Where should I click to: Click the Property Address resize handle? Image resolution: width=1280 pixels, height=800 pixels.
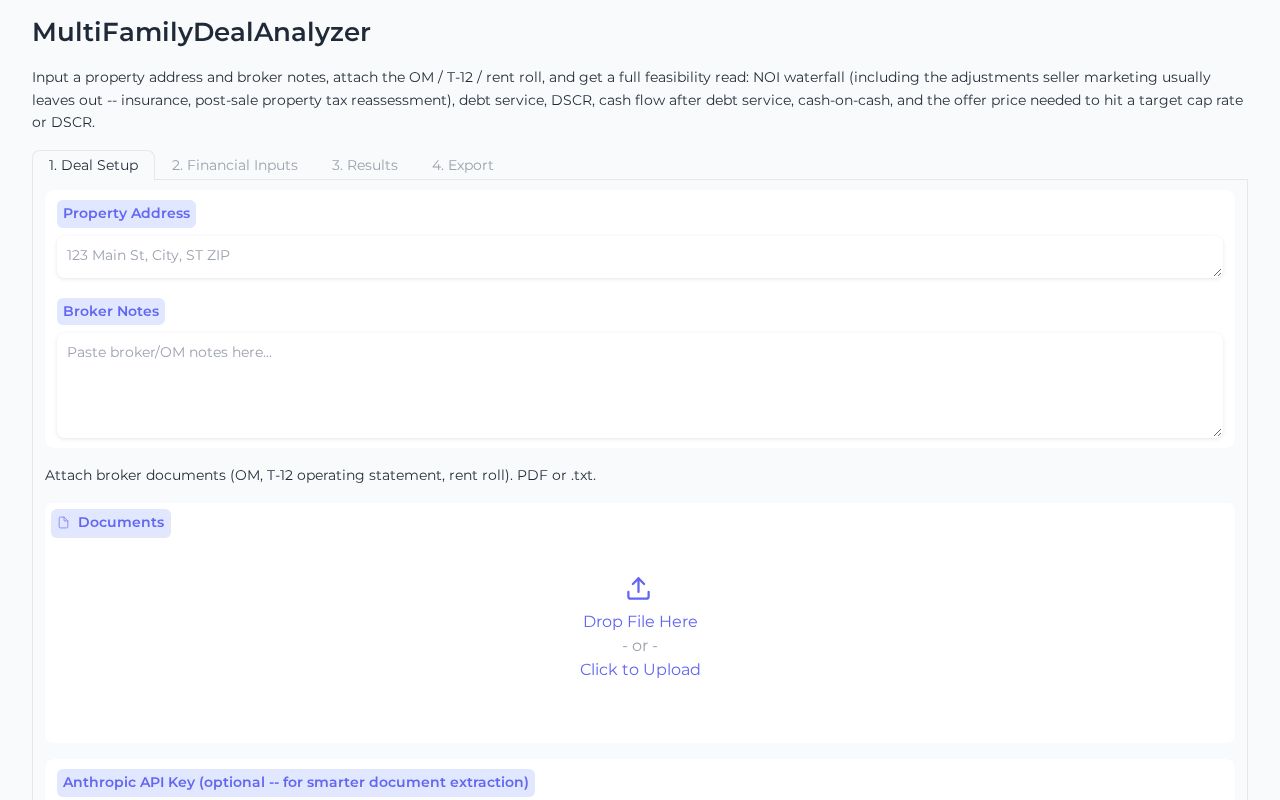coord(1217,272)
